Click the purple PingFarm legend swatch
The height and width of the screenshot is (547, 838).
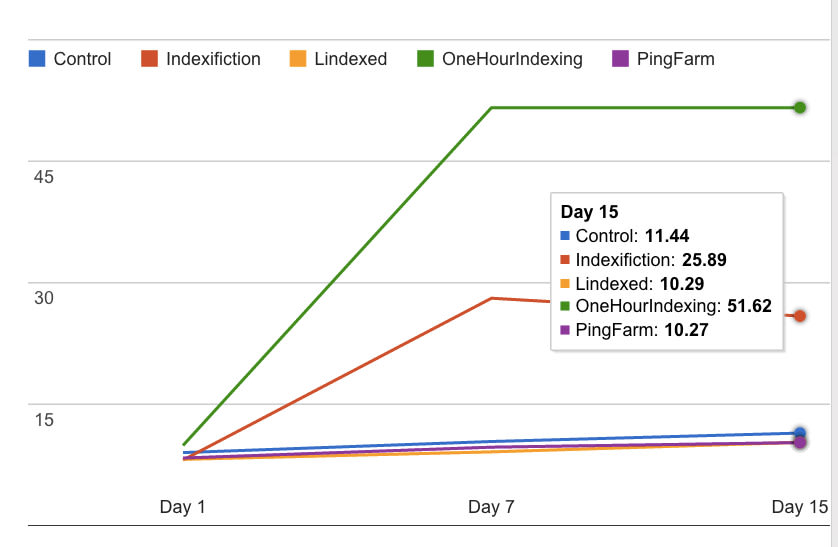(x=620, y=58)
